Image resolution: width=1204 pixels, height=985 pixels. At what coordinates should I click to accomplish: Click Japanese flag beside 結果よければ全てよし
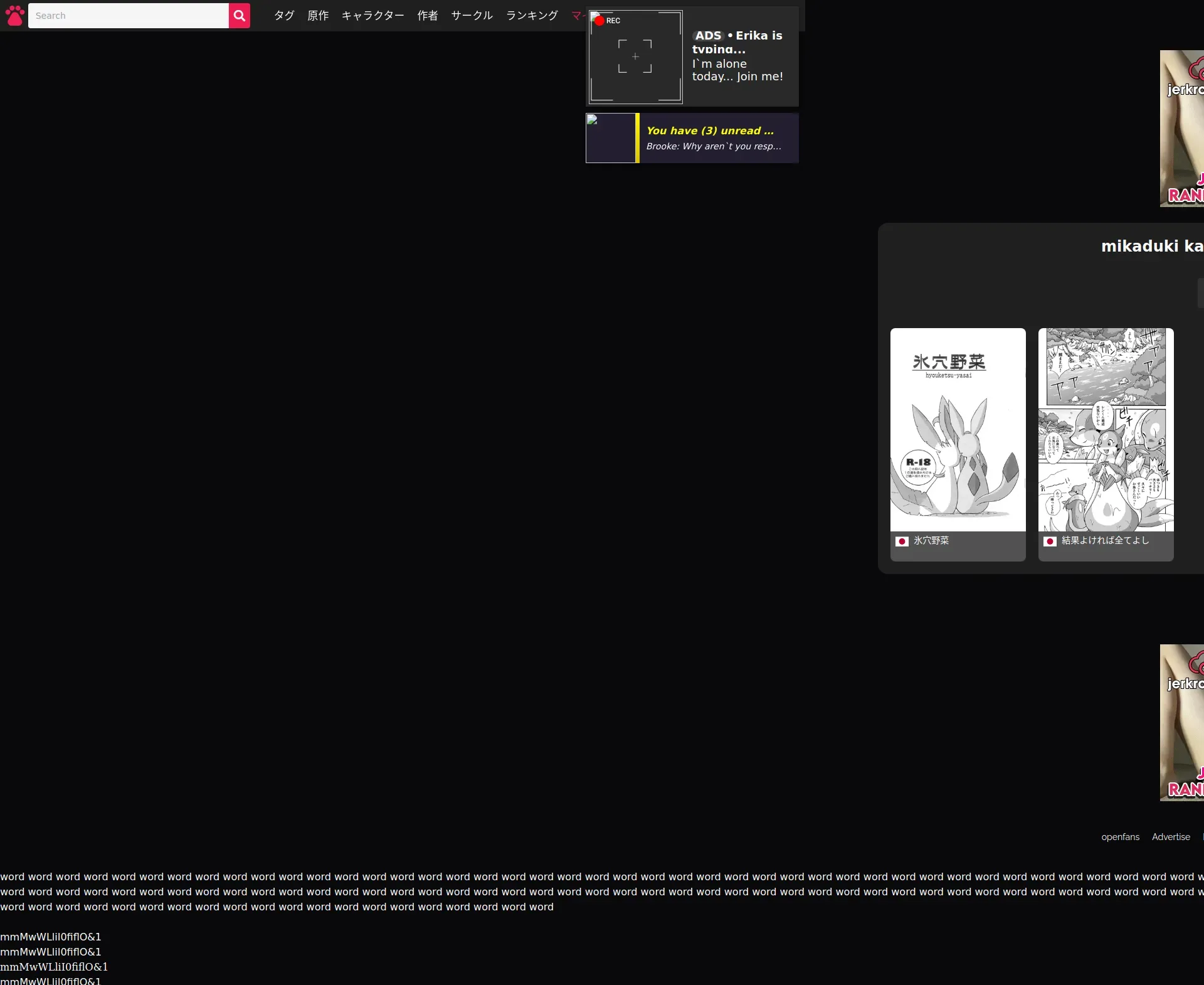1050,541
